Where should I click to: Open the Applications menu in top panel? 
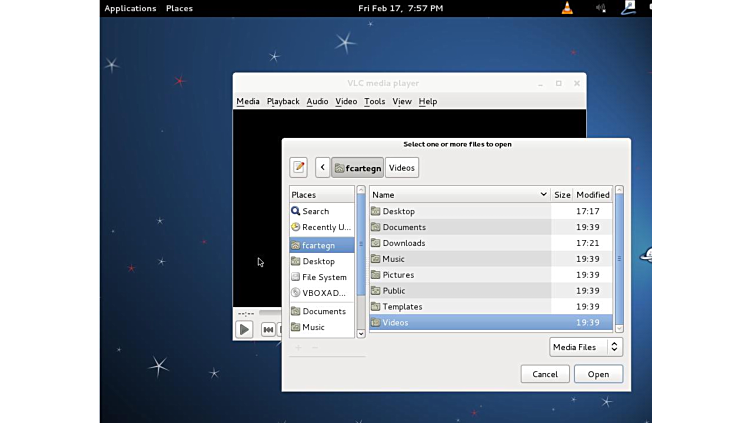pos(130,8)
